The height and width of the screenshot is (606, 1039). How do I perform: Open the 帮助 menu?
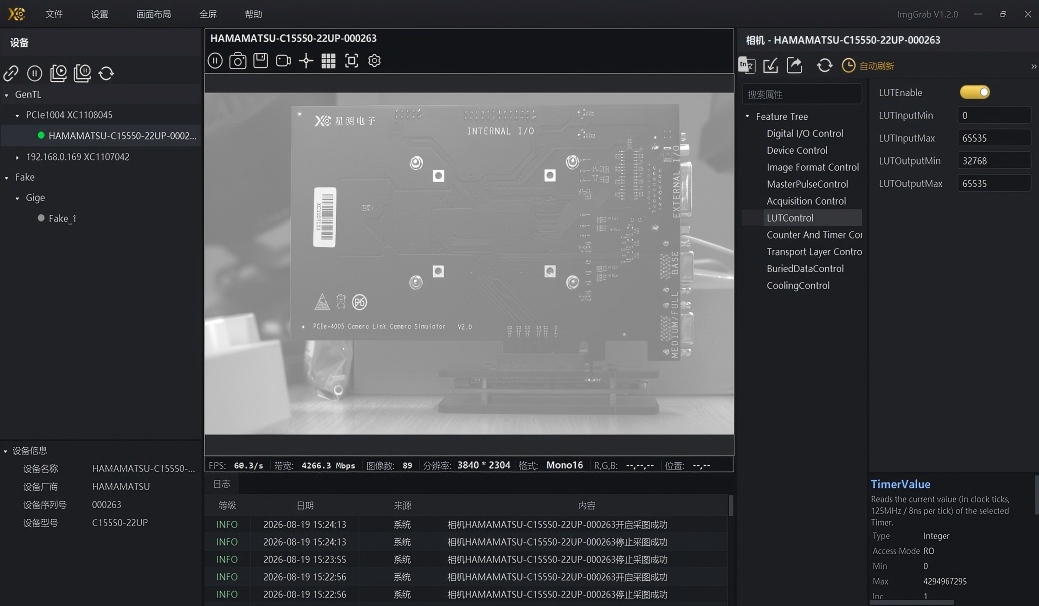[x=253, y=14]
